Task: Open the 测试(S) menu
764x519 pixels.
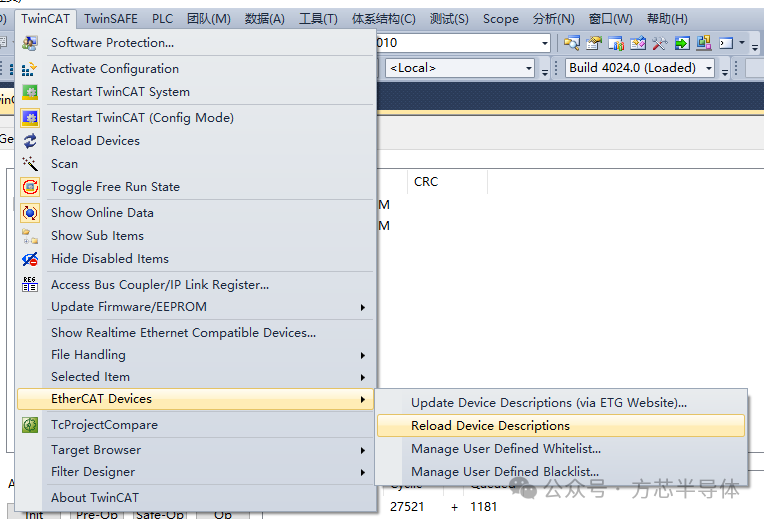Action: pos(449,19)
